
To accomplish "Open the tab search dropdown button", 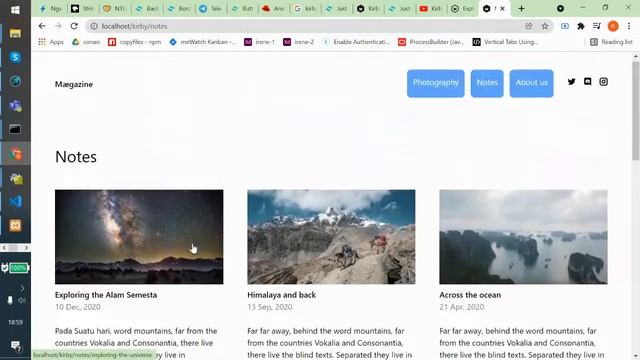I will click(x=560, y=9).
